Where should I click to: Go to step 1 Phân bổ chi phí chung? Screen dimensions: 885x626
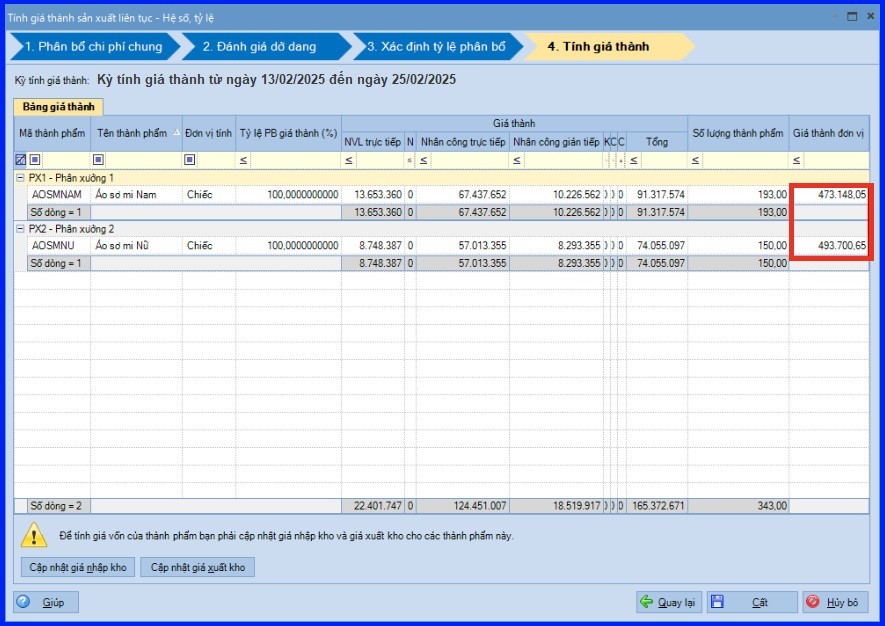[x=92, y=46]
